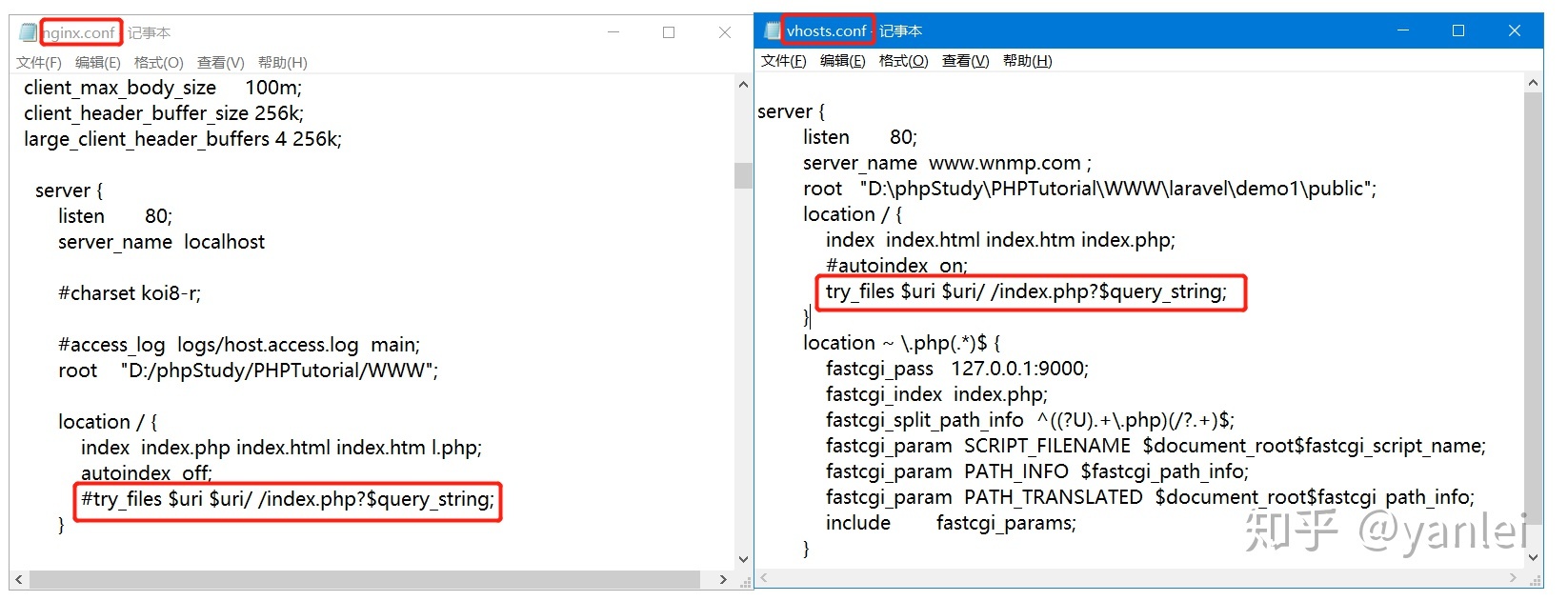Click scroll left arrow in nginx.conf window
Viewport: 1568px width, 601px height.
(x=19, y=579)
